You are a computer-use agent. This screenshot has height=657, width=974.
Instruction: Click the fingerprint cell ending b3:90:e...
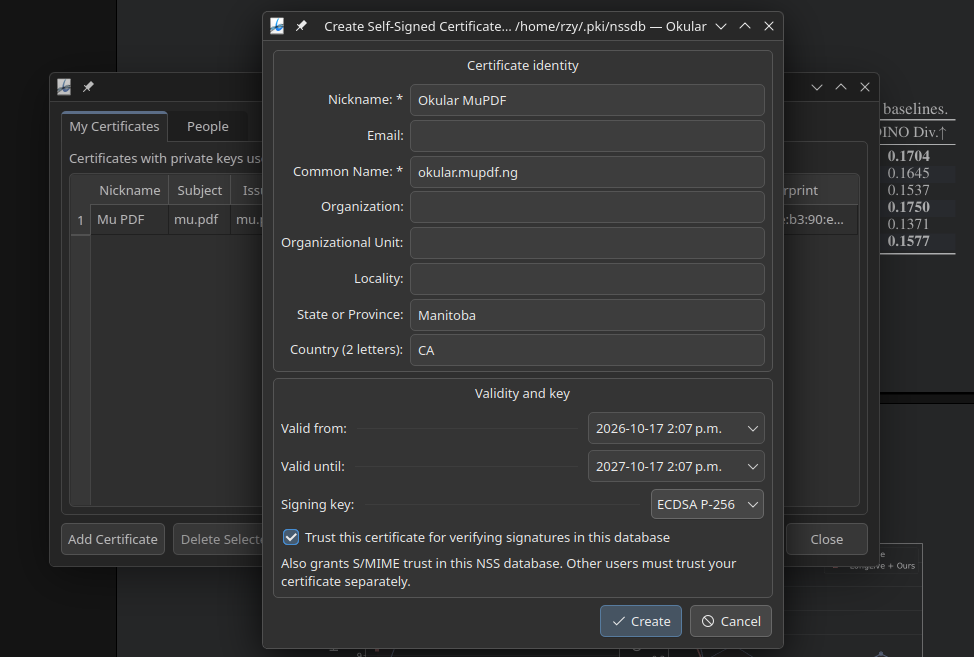coord(819,220)
